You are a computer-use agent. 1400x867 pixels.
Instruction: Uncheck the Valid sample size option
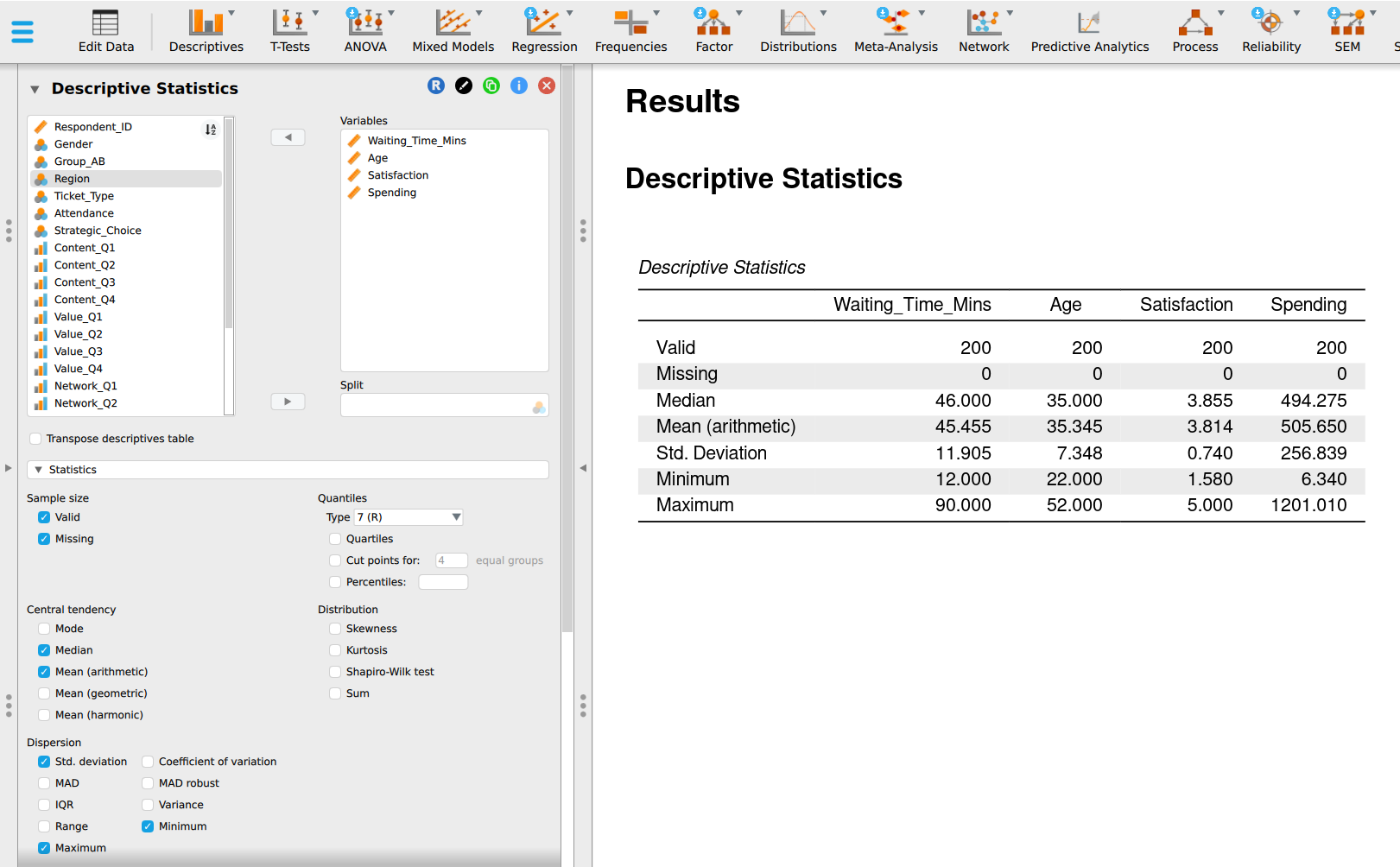tap(44, 517)
